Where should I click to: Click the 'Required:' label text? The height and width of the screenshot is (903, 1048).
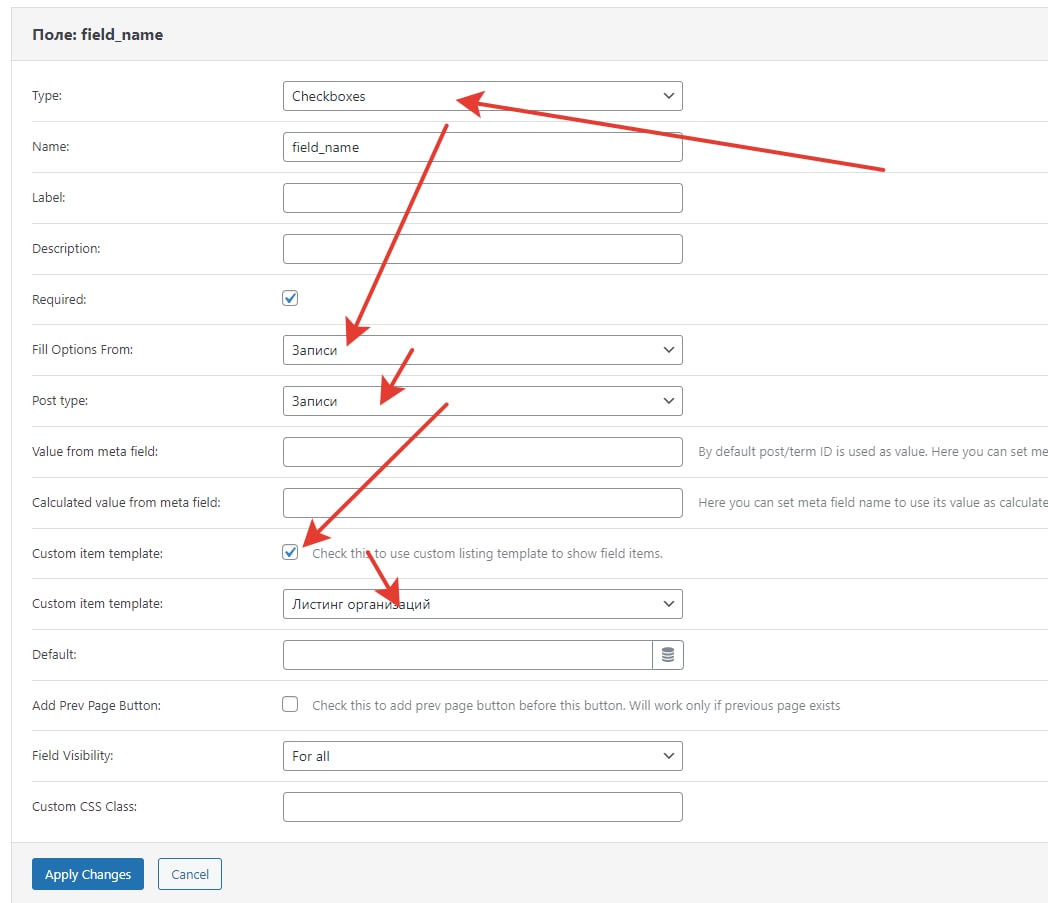pyautogui.click(x=59, y=299)
